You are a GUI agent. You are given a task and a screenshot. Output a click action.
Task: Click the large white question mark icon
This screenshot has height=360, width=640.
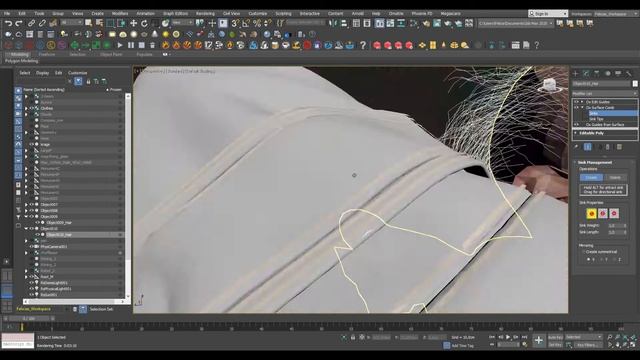pyautogui.click(x=363, y=45)
